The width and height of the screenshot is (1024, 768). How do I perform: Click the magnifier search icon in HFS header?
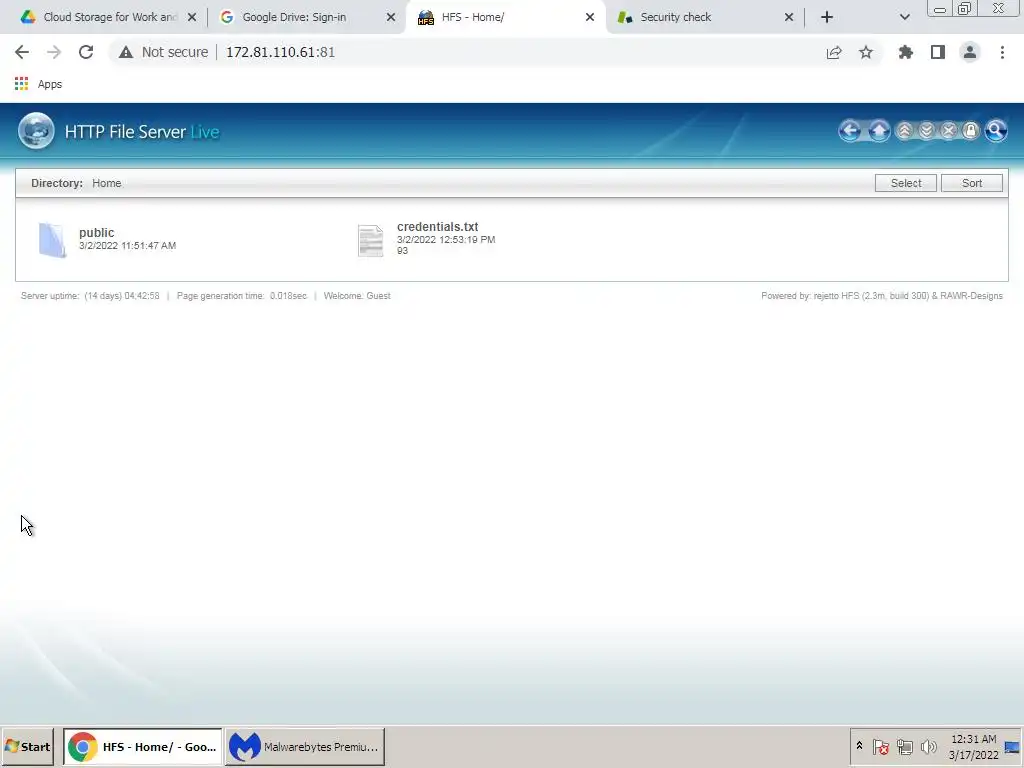[995, 131]
